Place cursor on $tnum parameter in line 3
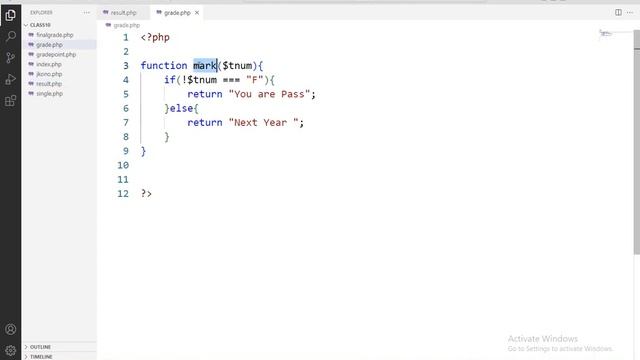 (237, 66)
